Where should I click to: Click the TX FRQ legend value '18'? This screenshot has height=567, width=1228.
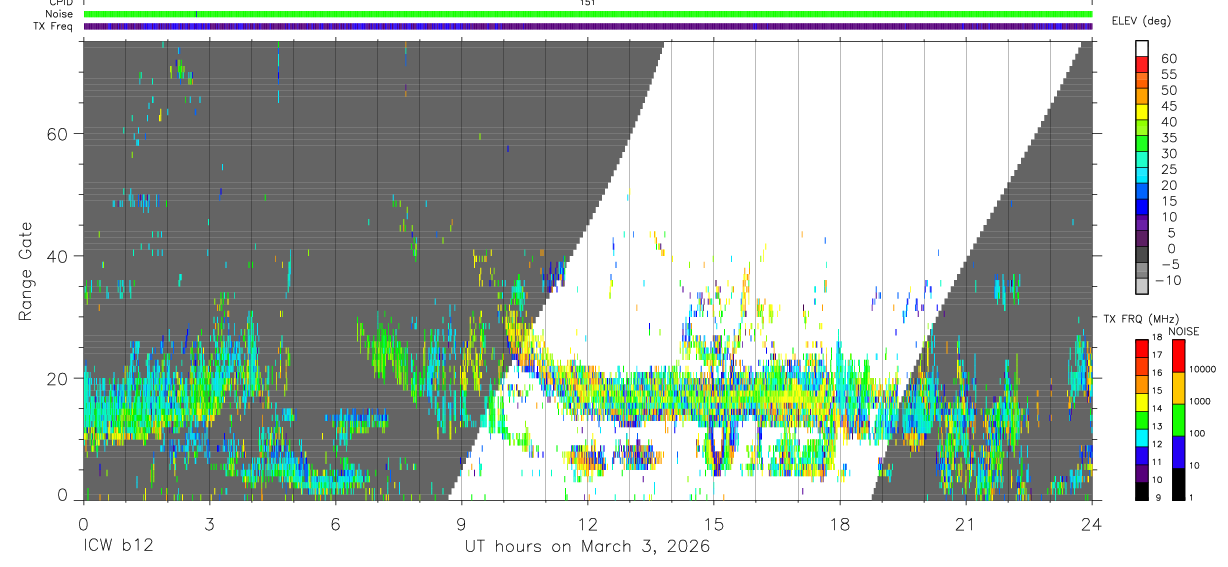1158,339
